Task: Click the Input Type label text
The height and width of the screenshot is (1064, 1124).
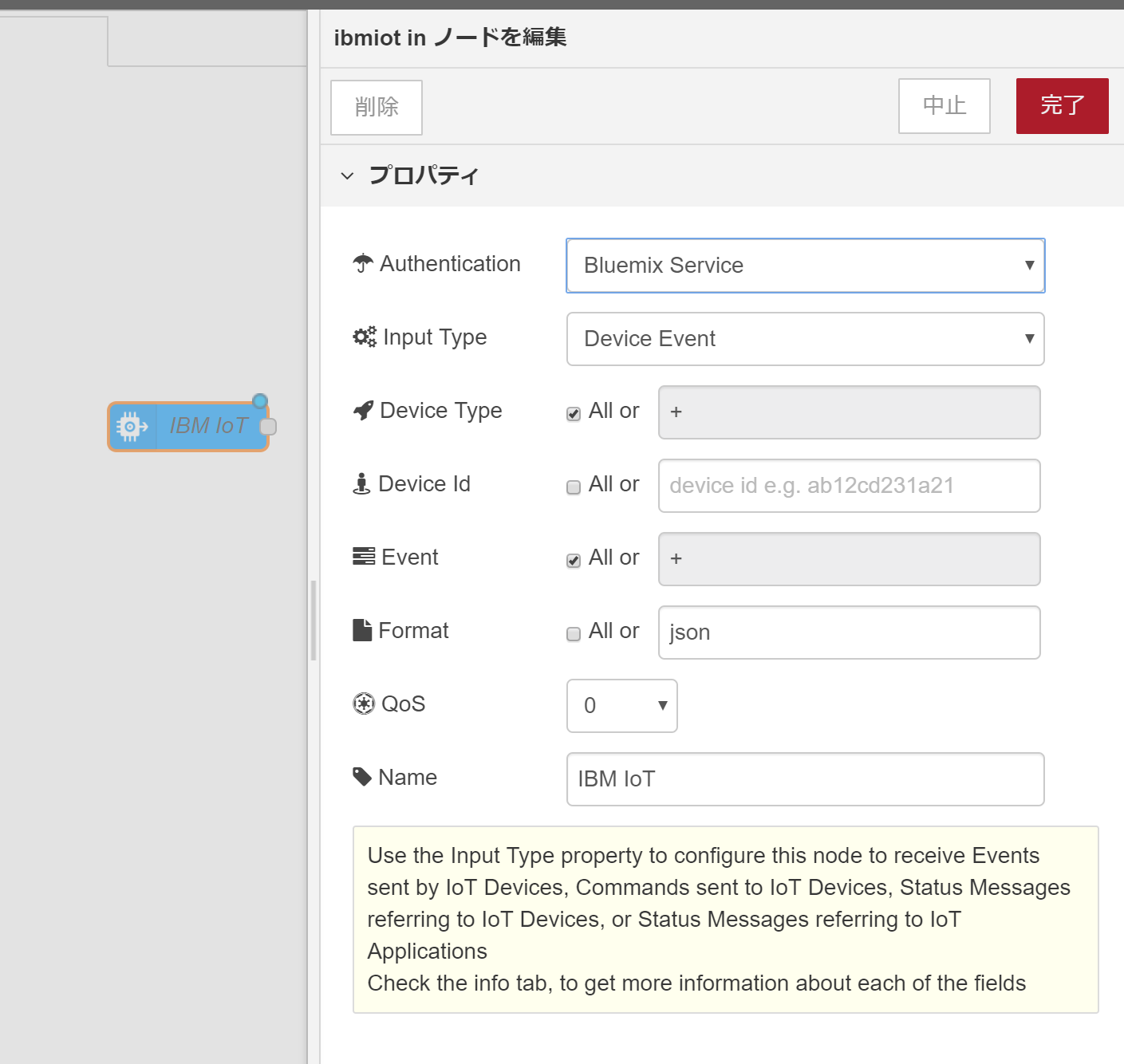Action: coord(435,337)
